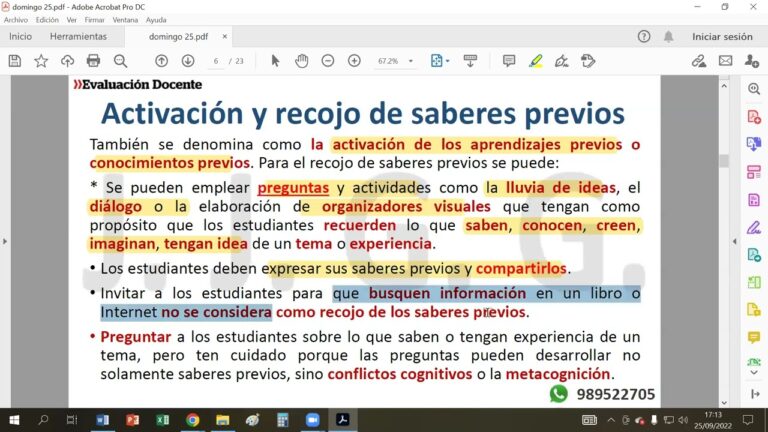Open Chrome from taskbar
768x432 pixels.
[192, 420]
